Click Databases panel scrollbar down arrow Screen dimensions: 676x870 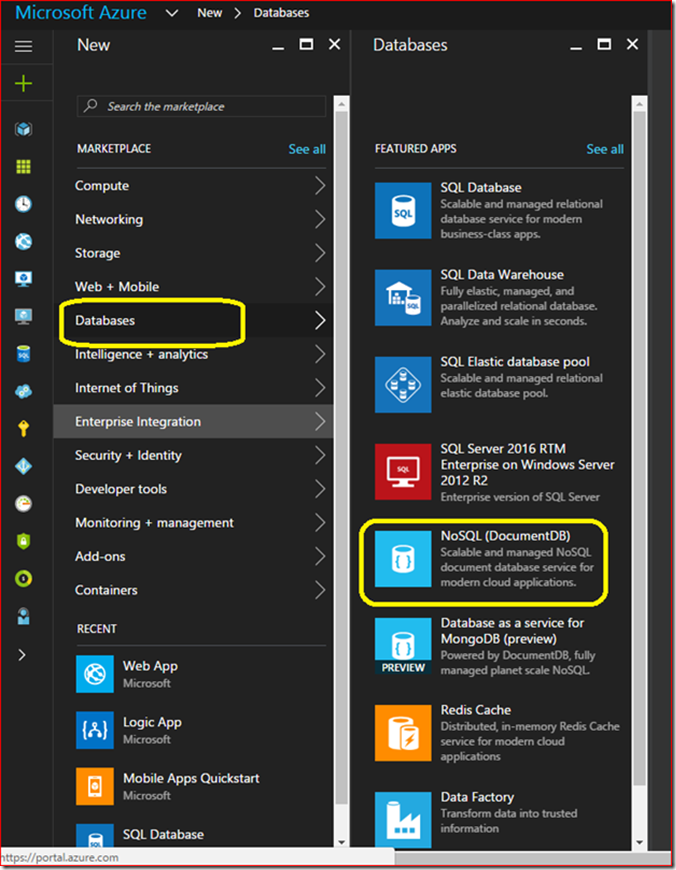tap(639, 842)
